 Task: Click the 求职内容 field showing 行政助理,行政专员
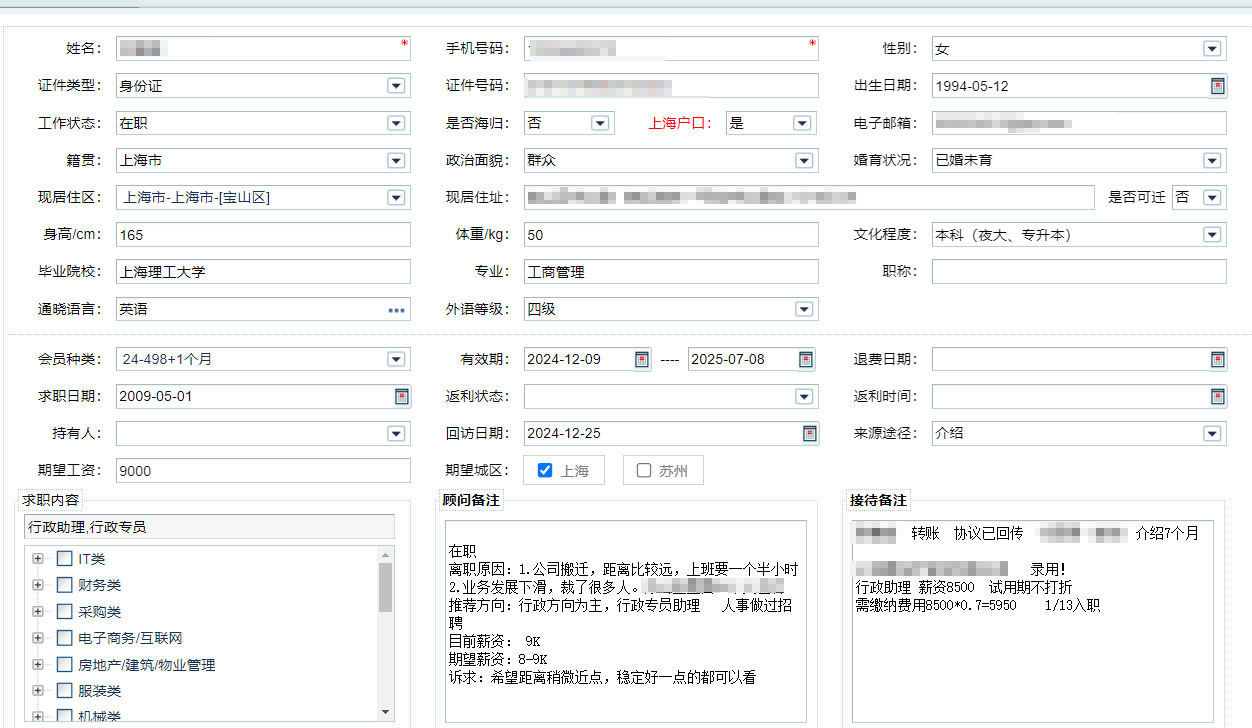[209, 527]
